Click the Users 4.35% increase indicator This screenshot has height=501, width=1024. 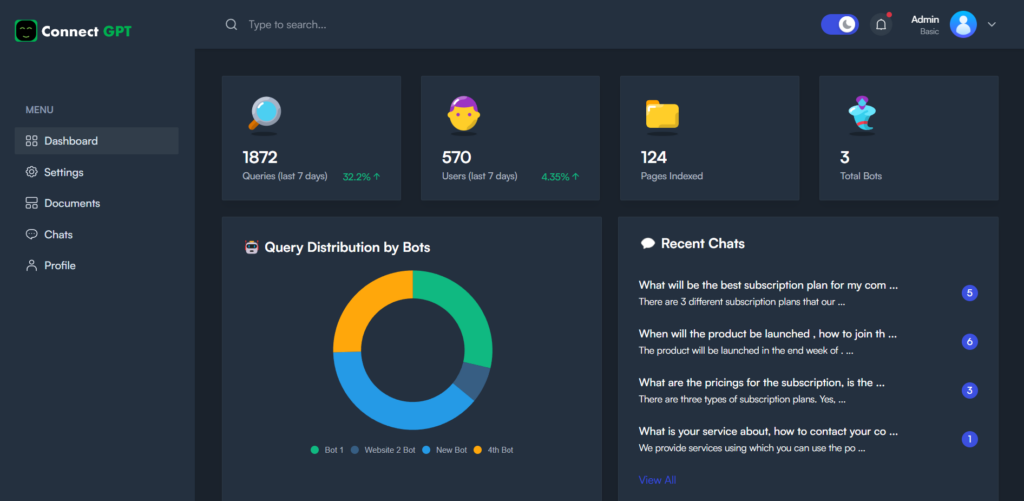[560, 176]
